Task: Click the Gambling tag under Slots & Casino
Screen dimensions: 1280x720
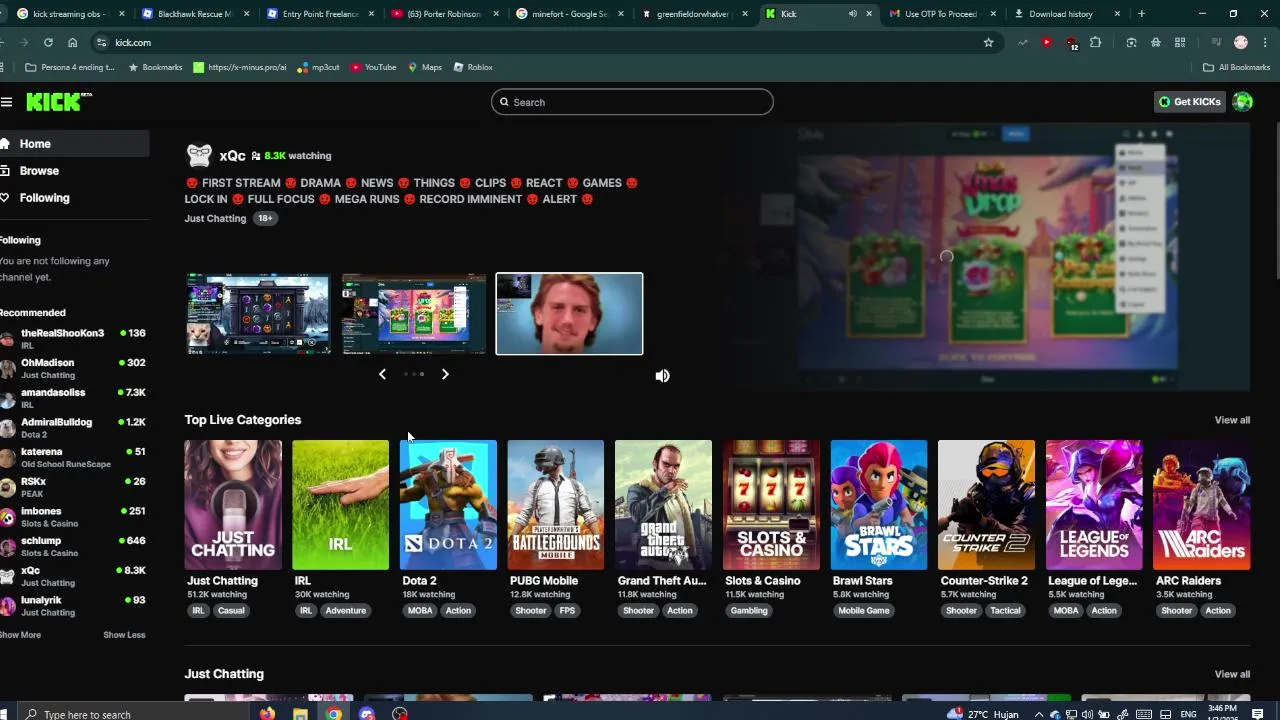Action: point(749,611)
